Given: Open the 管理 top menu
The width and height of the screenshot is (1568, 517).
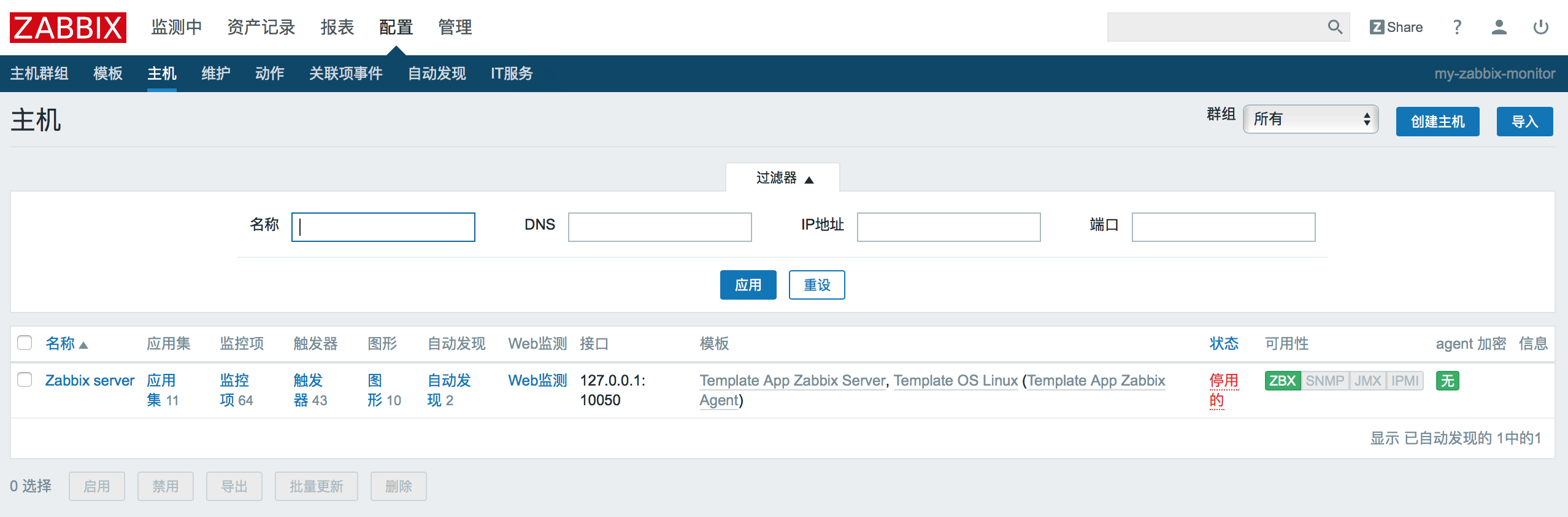Looking at the screenshot, I should 455,28.
